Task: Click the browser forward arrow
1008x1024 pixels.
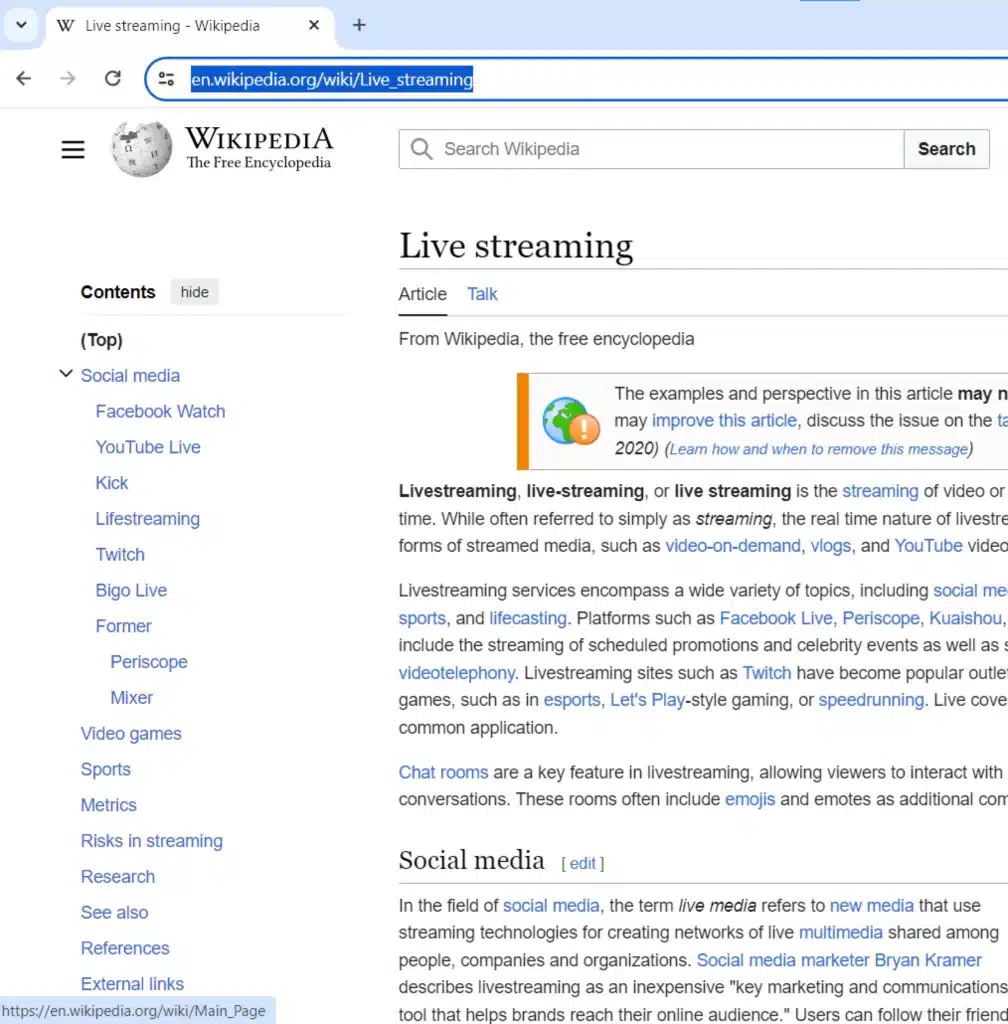Action: pyautogui.click(x=68, y=79)
